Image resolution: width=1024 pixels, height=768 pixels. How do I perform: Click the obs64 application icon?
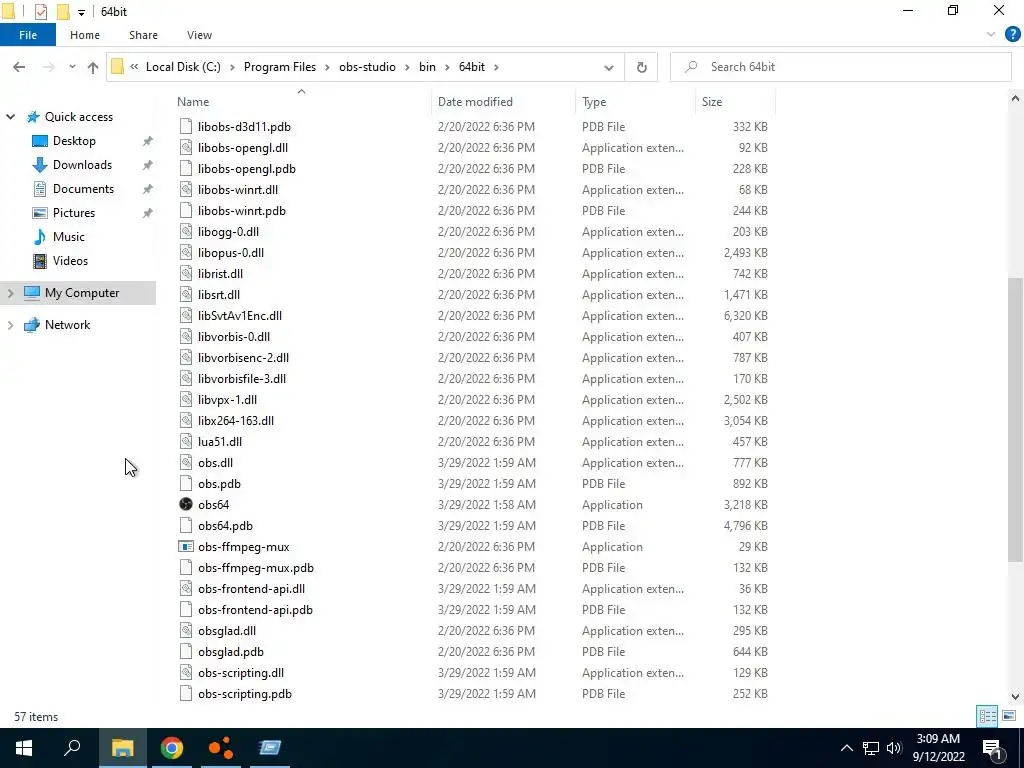click(x=186, y=504)
